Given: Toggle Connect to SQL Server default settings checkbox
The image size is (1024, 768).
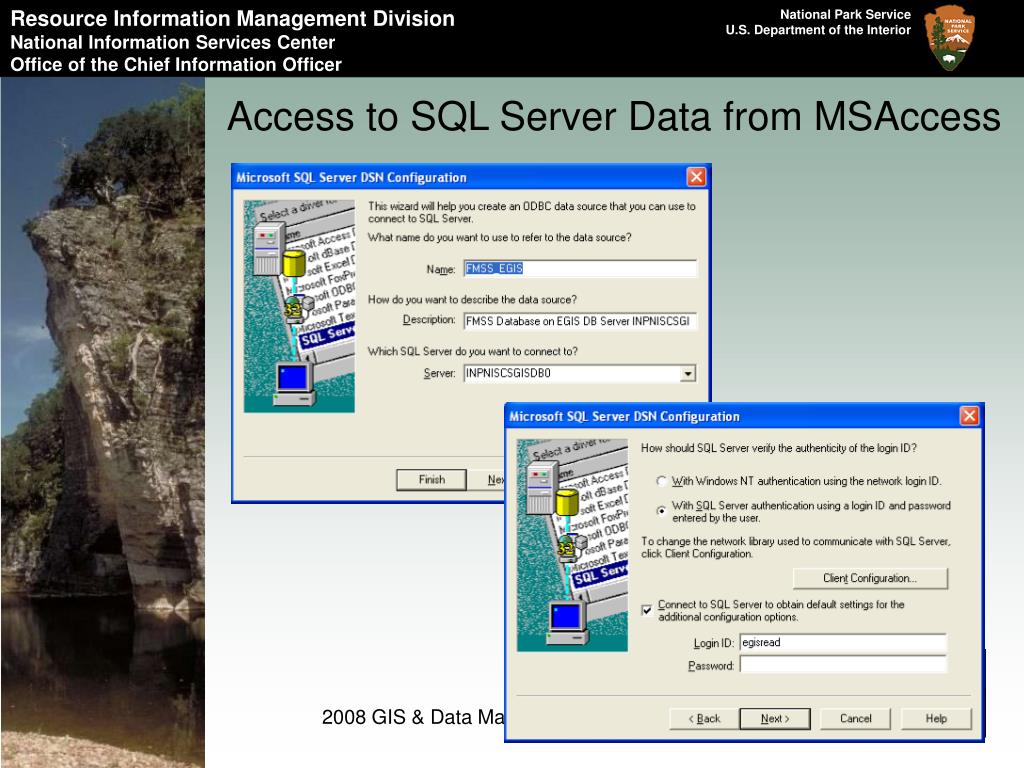Looking at the screenshot, I should click(x=647, y=611).
